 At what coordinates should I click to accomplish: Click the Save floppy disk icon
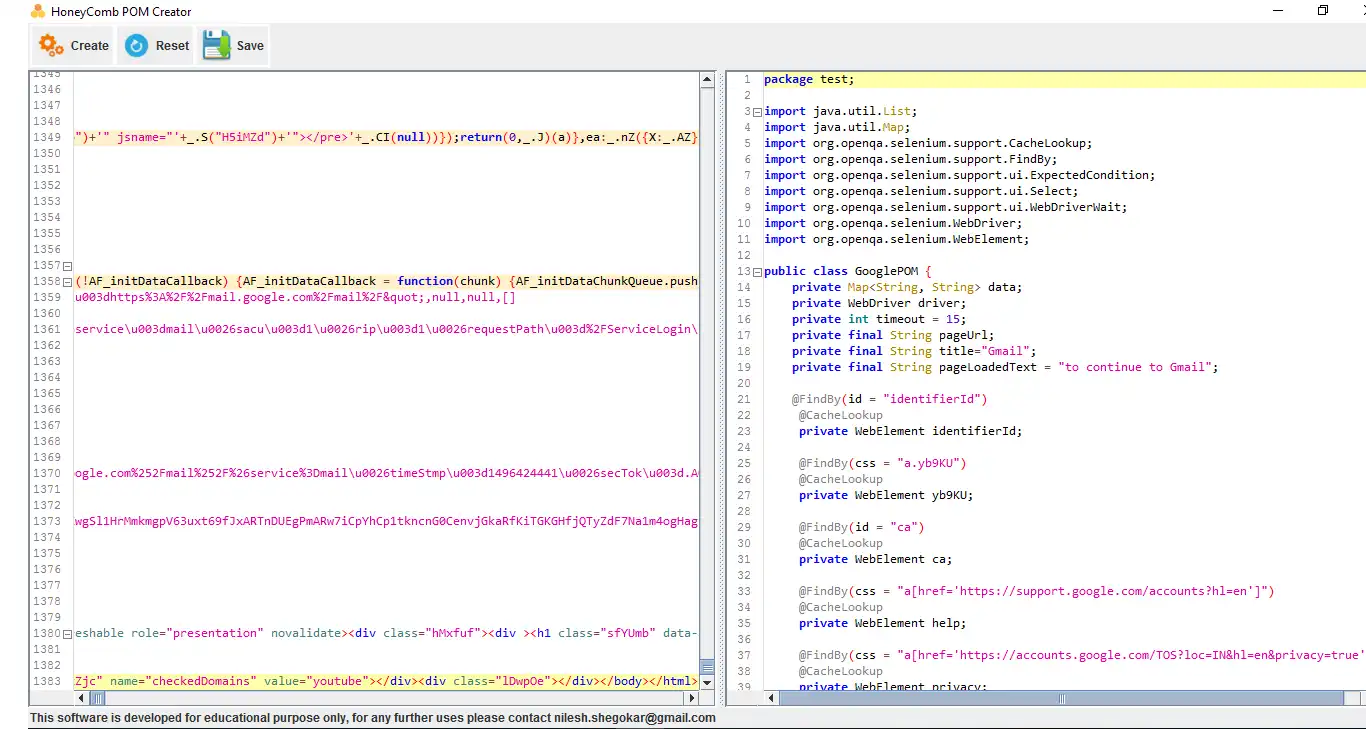[x=216, y=45]
